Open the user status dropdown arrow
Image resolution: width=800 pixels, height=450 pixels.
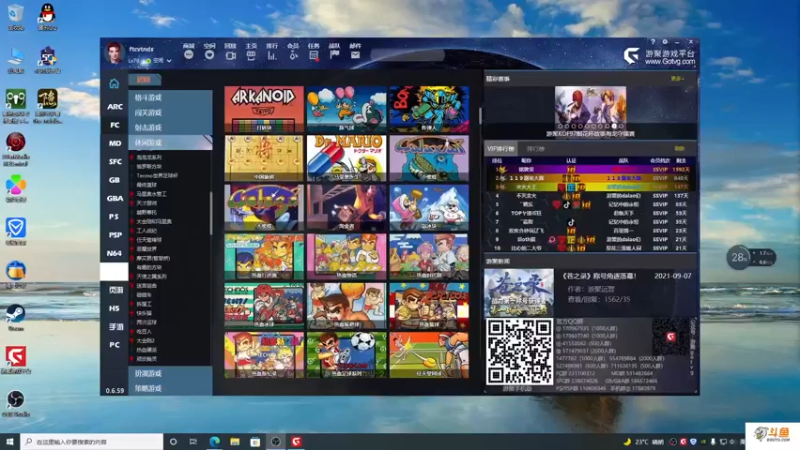click(x=169, y=61)
